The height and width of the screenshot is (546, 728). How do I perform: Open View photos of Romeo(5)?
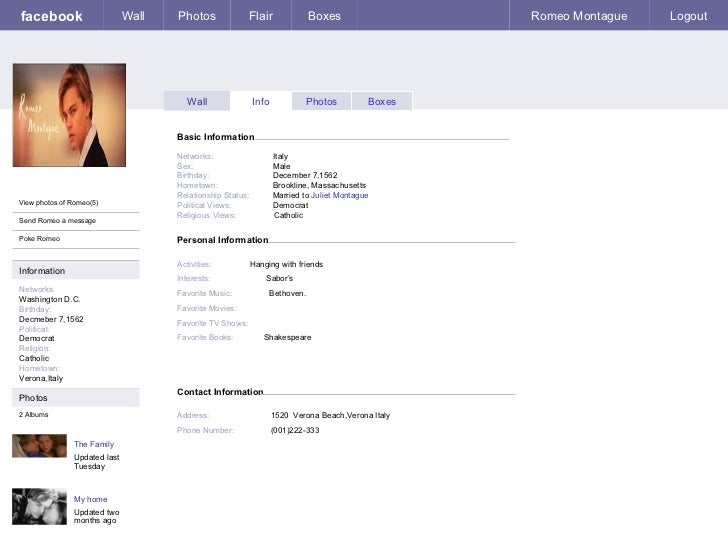point(58,202)
